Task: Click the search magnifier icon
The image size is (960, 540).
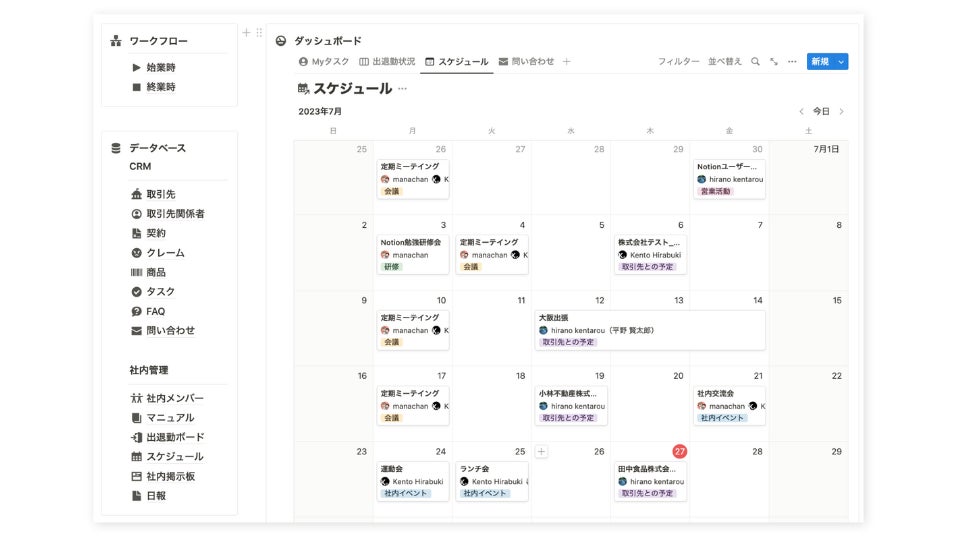Action: coord(755,62)
